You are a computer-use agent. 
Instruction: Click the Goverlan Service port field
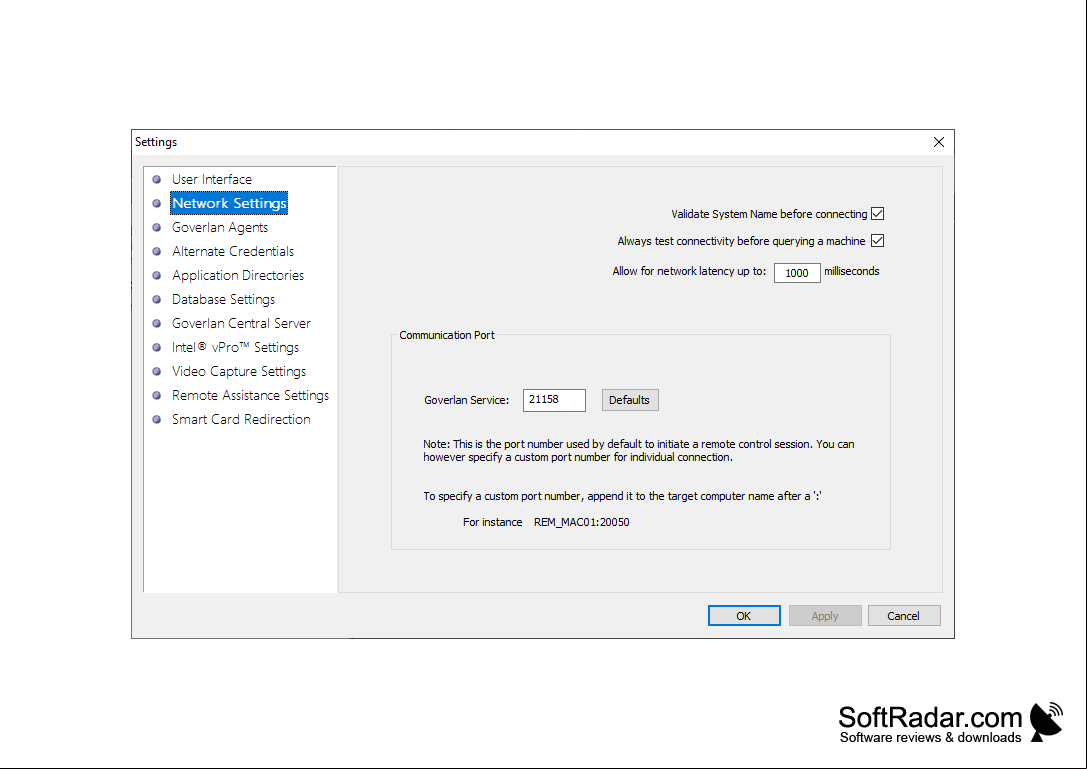pos(554,400)
